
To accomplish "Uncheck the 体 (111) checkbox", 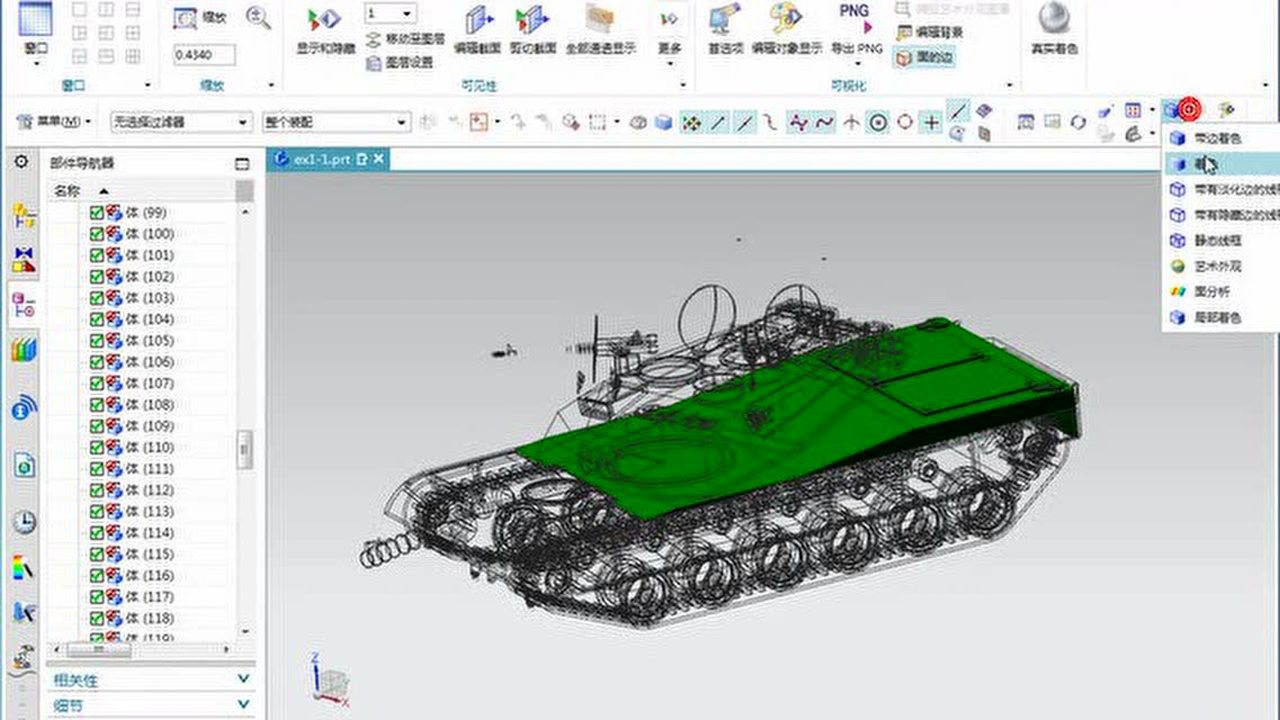I will click(96, 469).
